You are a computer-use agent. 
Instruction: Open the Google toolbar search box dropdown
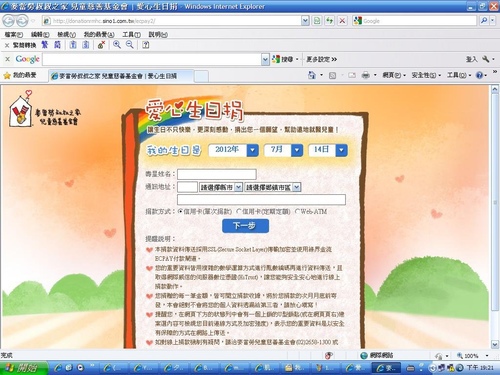click(265, 60)
